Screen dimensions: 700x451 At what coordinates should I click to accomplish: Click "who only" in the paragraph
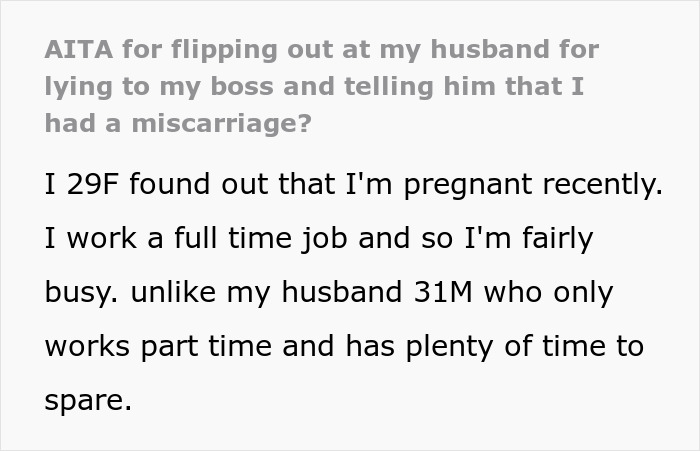549,293
